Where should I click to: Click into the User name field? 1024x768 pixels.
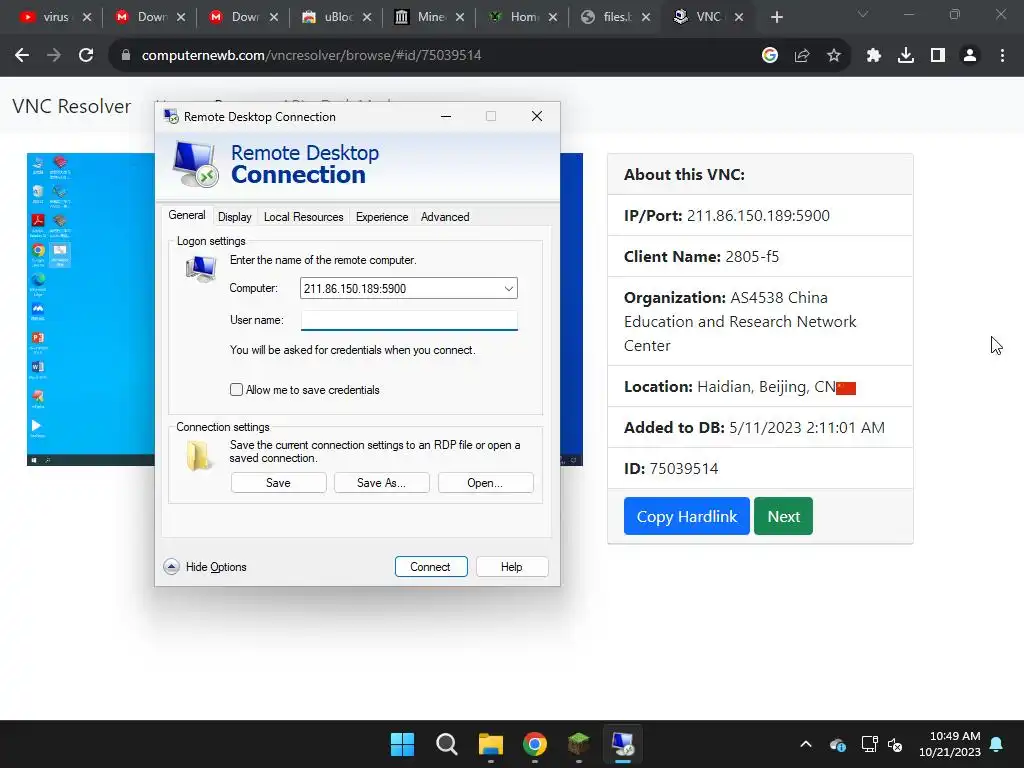[x=409, y=320]
